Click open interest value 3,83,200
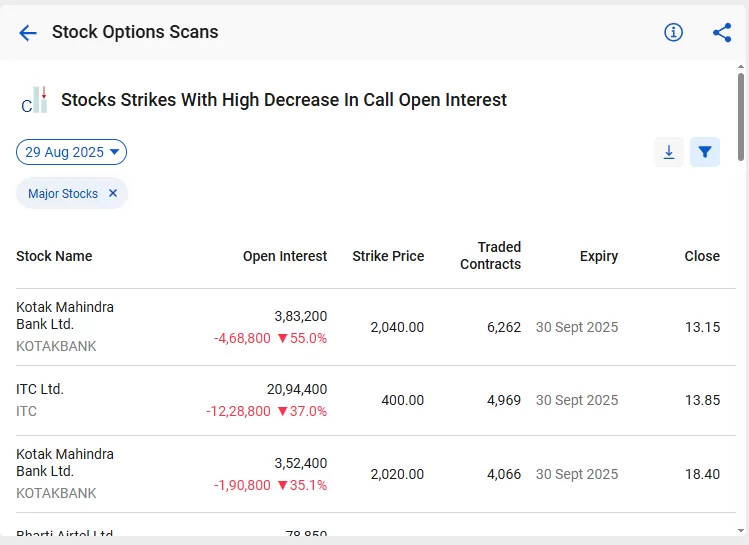 (x=300, y=316)
